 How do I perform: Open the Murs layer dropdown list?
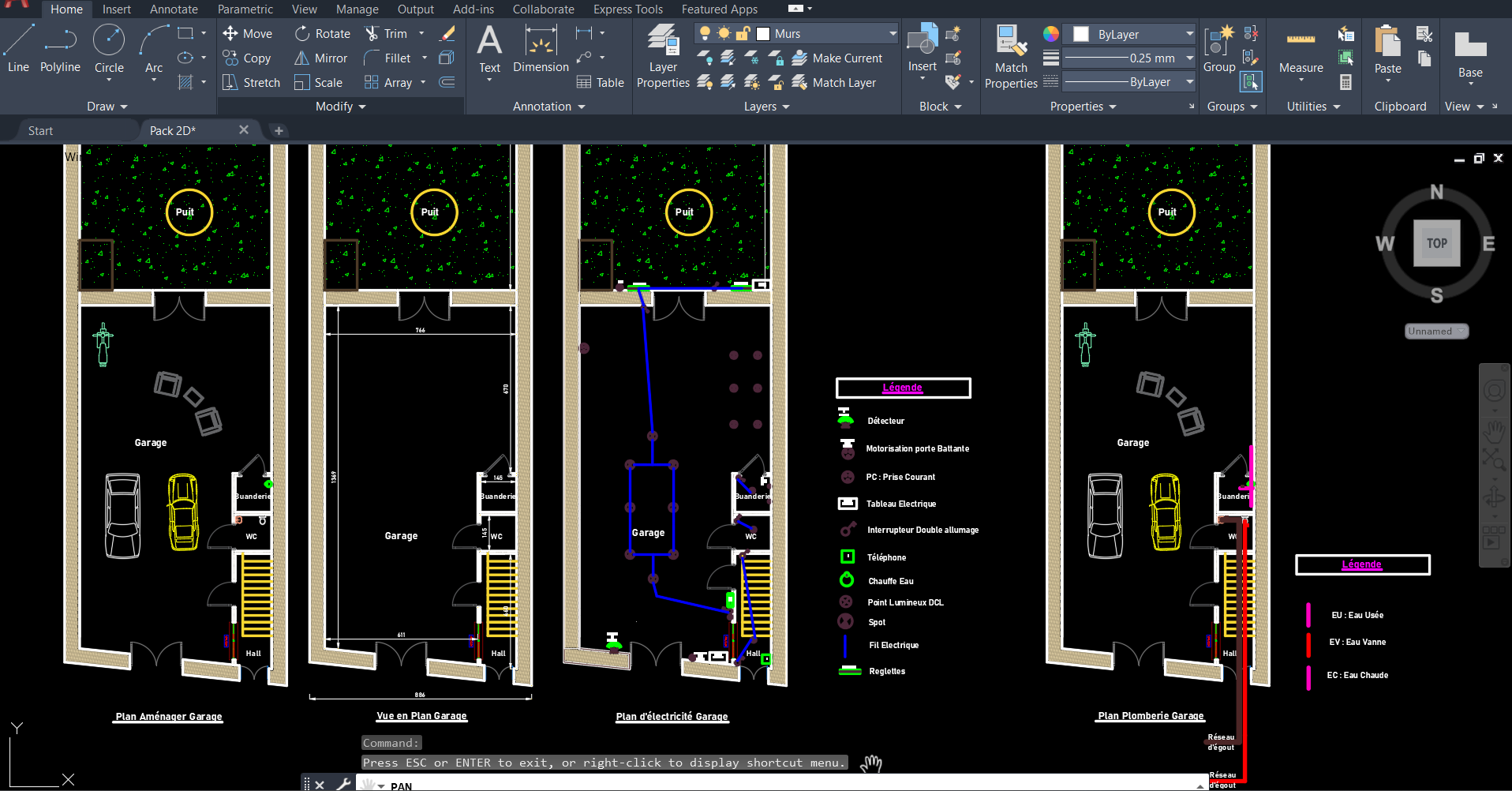click(x=893, y=34)
